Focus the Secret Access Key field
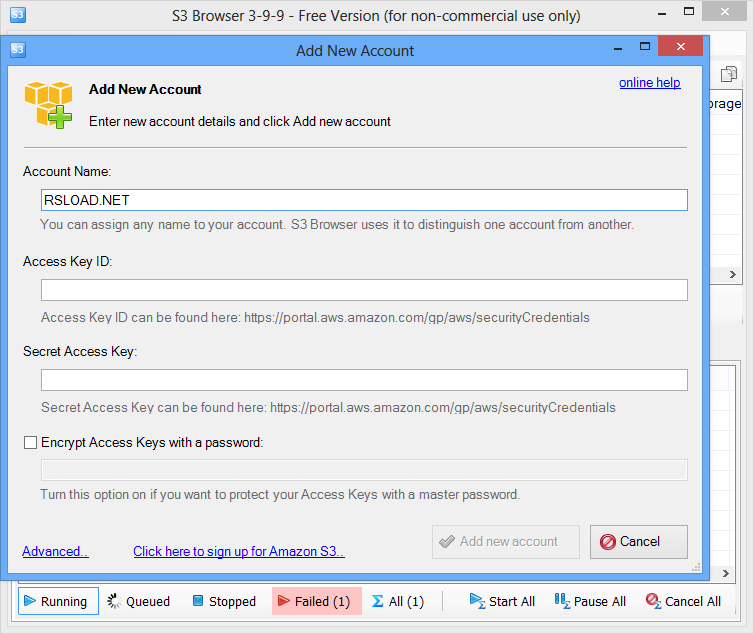The height and width of the screenshot is (634, 754). coord(364,380)
